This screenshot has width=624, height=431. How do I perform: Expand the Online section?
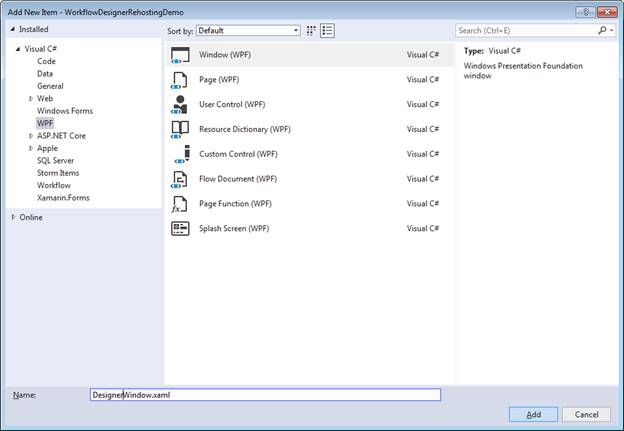[13, 217]
